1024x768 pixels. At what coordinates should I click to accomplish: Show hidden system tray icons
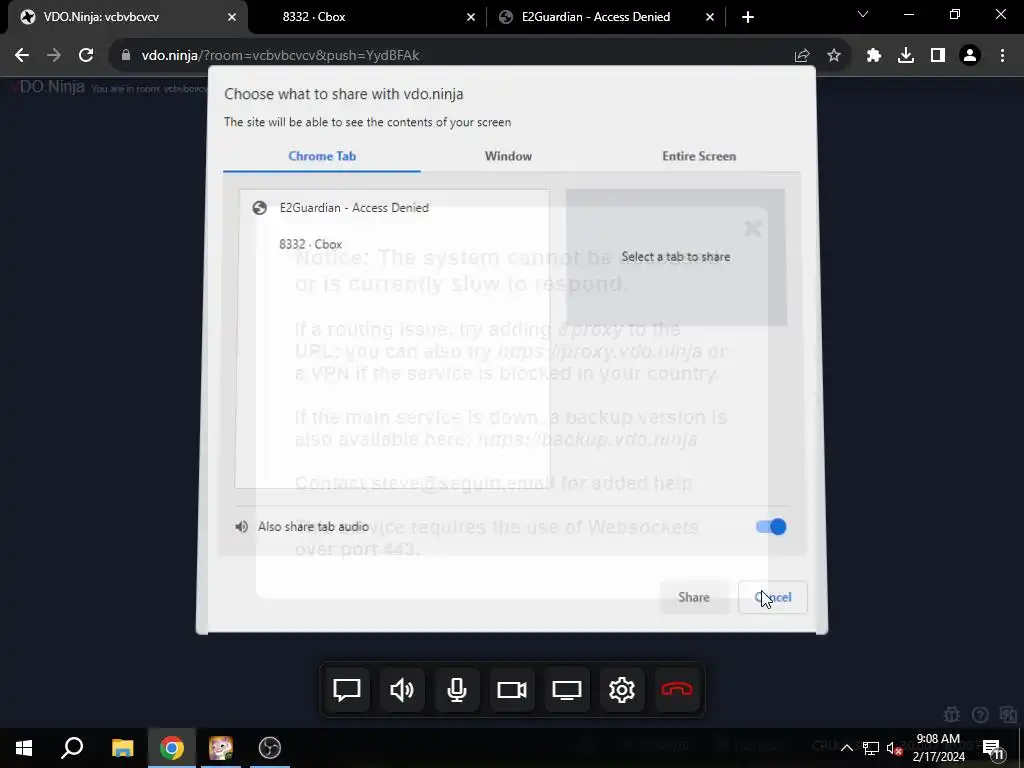[x=846, y=748]
